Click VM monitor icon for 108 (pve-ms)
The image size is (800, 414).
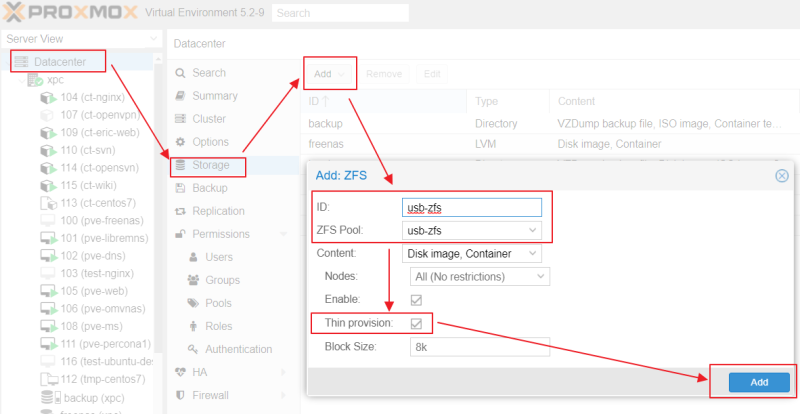point(48,326)
